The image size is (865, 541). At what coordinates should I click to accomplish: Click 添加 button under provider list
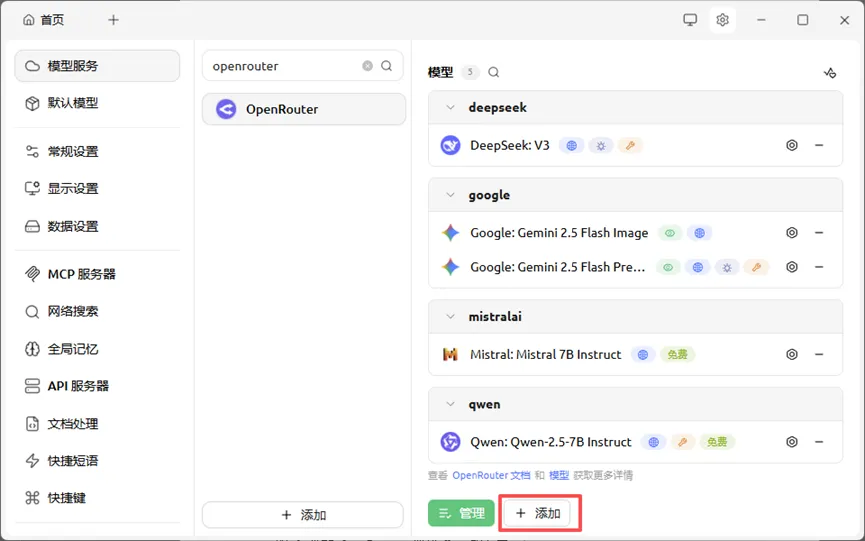pos(303,515)
